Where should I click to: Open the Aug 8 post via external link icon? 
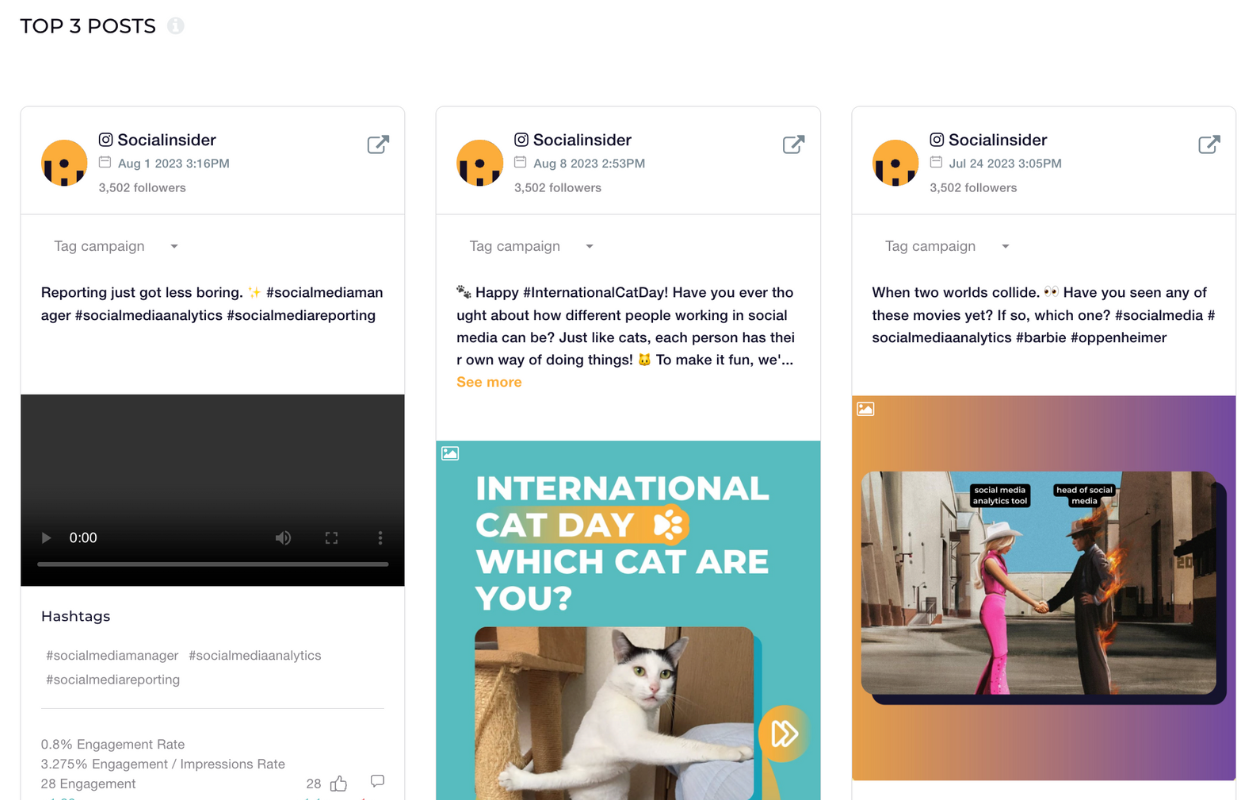coord(794,144)
